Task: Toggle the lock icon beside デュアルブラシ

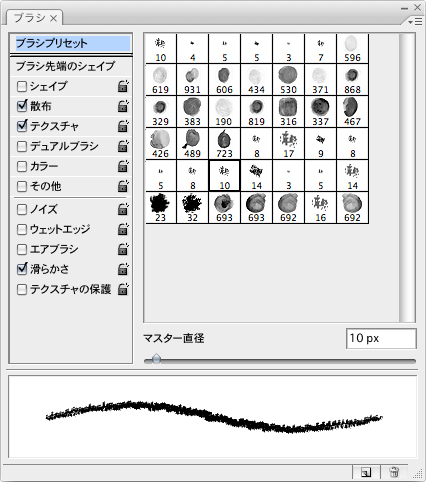Action: pyautogui.click(x=123, y=146)
